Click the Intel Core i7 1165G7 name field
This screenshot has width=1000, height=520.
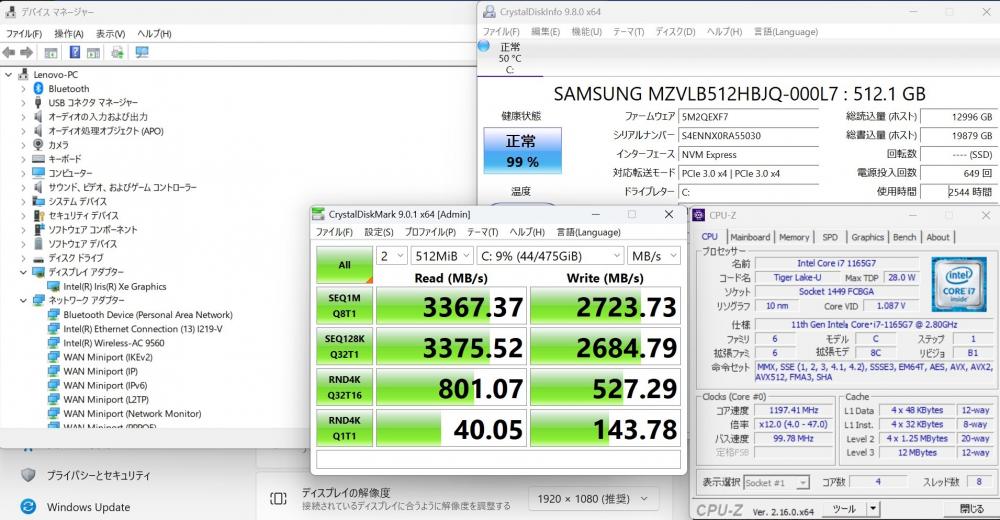[836, 263]
